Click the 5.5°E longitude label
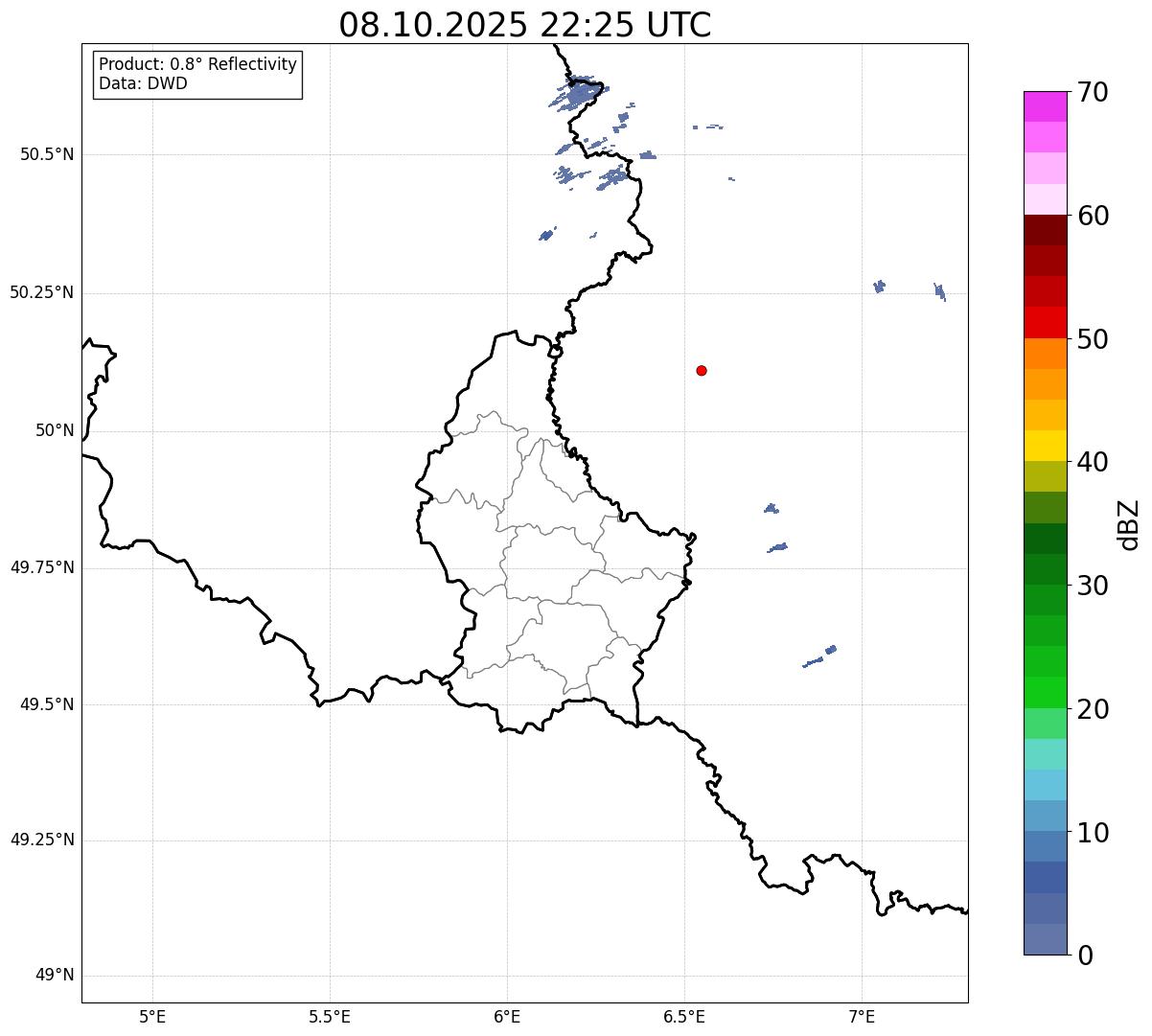This screenshot has height=1036, width=1152. click(x=330, y=1016)
